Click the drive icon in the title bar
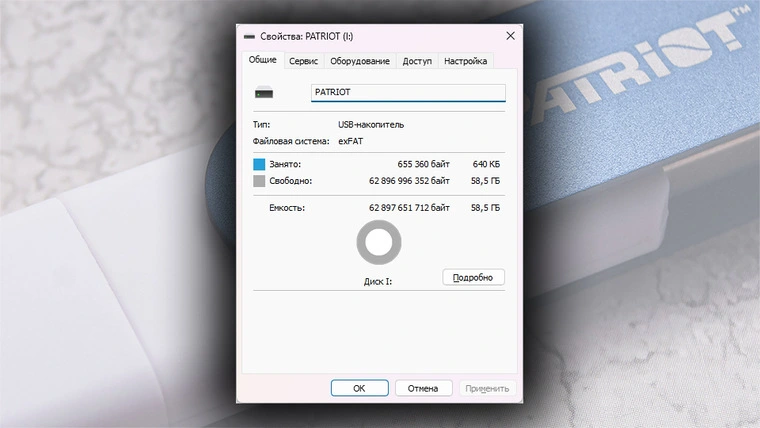This screenshot has height=428, width=760. 250,36
